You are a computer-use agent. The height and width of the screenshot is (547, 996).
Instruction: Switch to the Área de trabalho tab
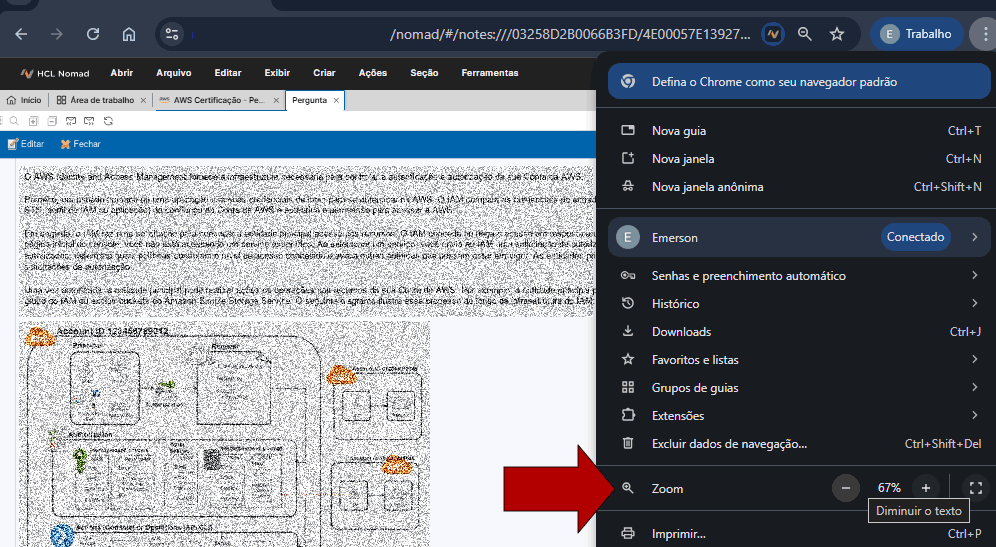click(x=96, y=100)
